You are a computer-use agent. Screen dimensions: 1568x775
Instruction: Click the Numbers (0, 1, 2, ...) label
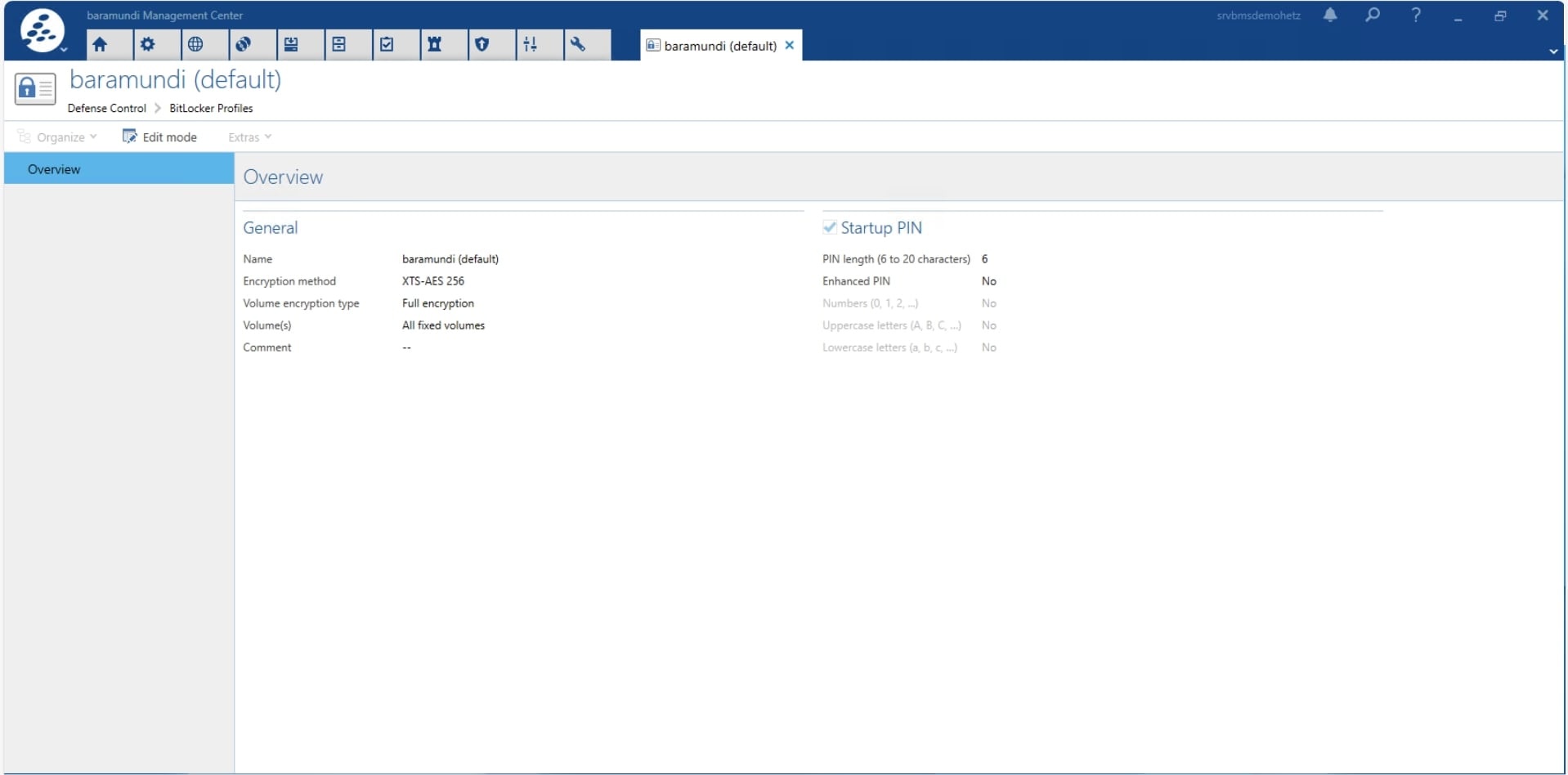(x=871, y=303)
